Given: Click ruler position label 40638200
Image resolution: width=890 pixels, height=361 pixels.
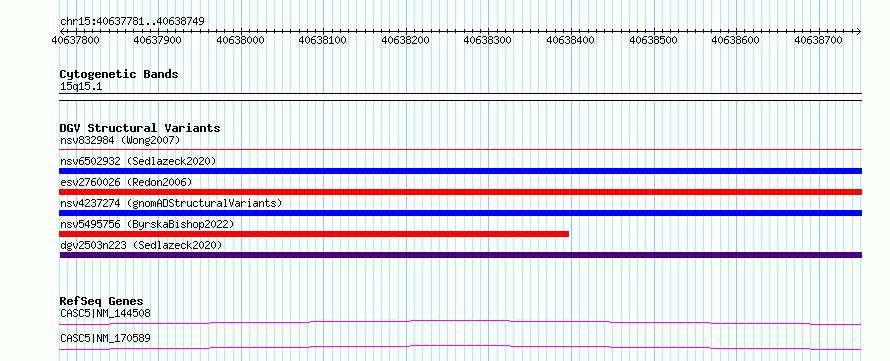Looking at the screenshot, I should point(406,40).
